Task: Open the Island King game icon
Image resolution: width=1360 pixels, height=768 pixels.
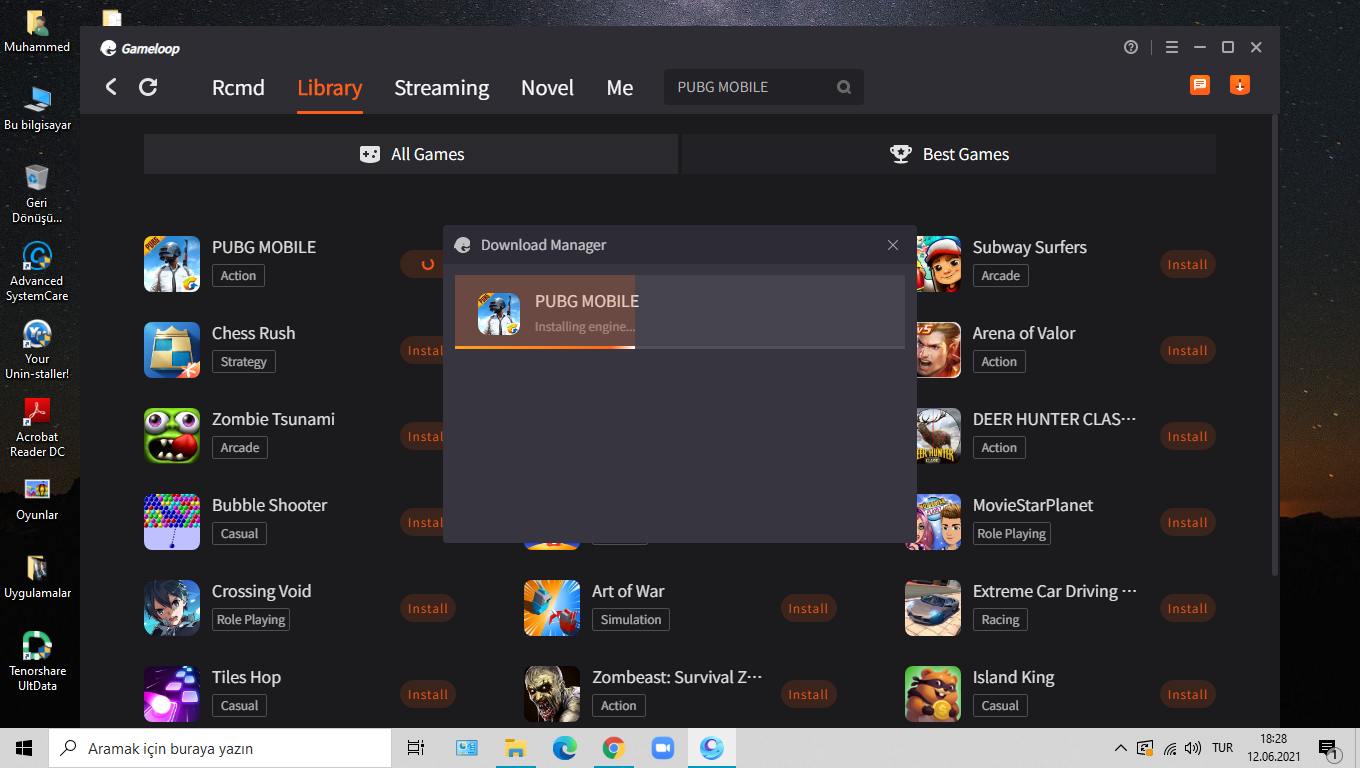Action: pos(933,694)
